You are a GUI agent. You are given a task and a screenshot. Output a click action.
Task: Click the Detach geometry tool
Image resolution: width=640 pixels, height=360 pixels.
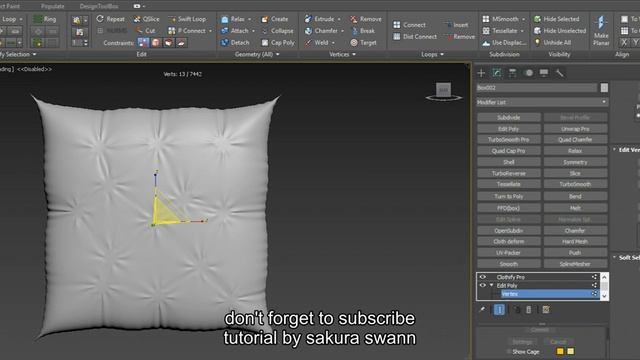click(x=235, y=42)
